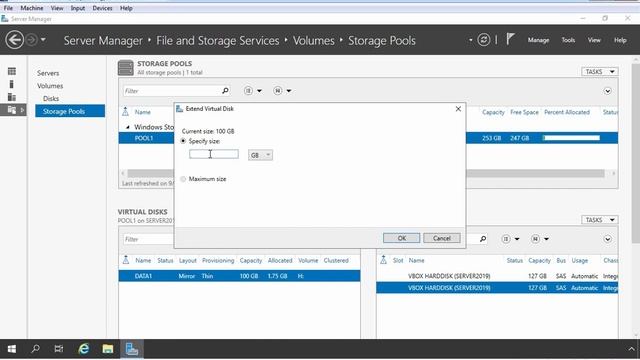Click the Virtual Disks filter box

tap(148, 239)
